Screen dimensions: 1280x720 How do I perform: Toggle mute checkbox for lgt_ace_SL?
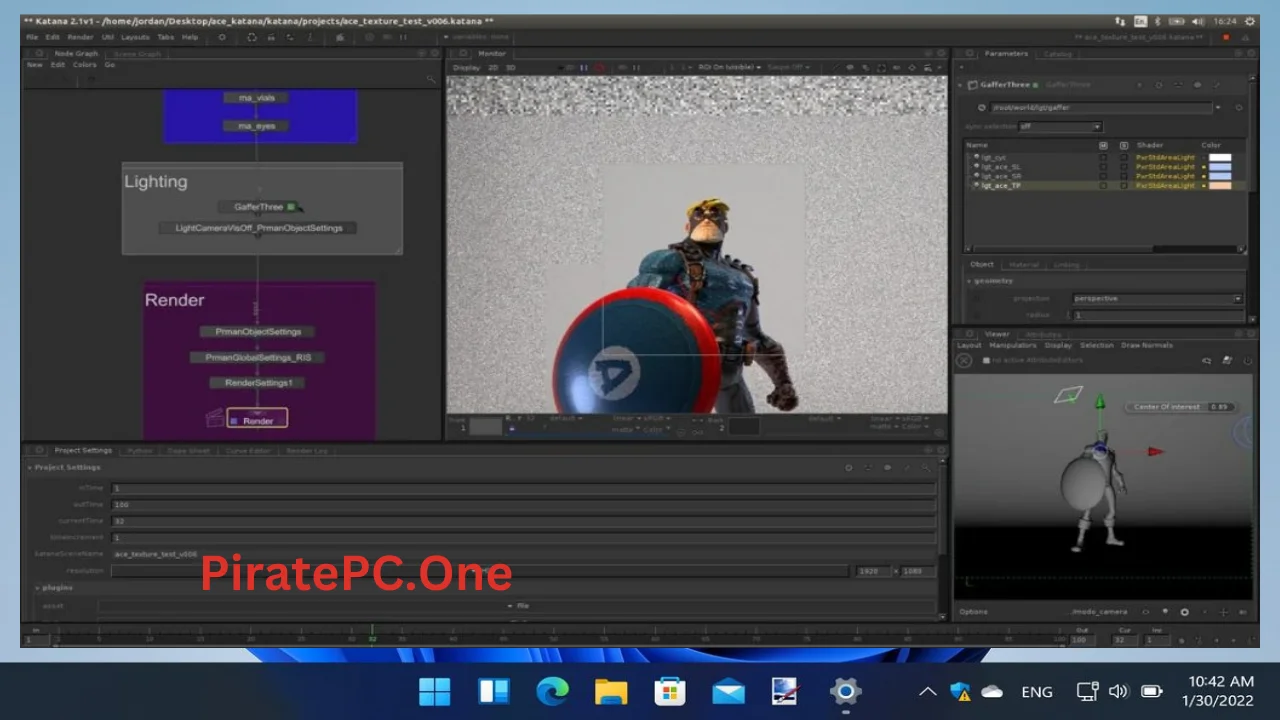[1103, 167]
